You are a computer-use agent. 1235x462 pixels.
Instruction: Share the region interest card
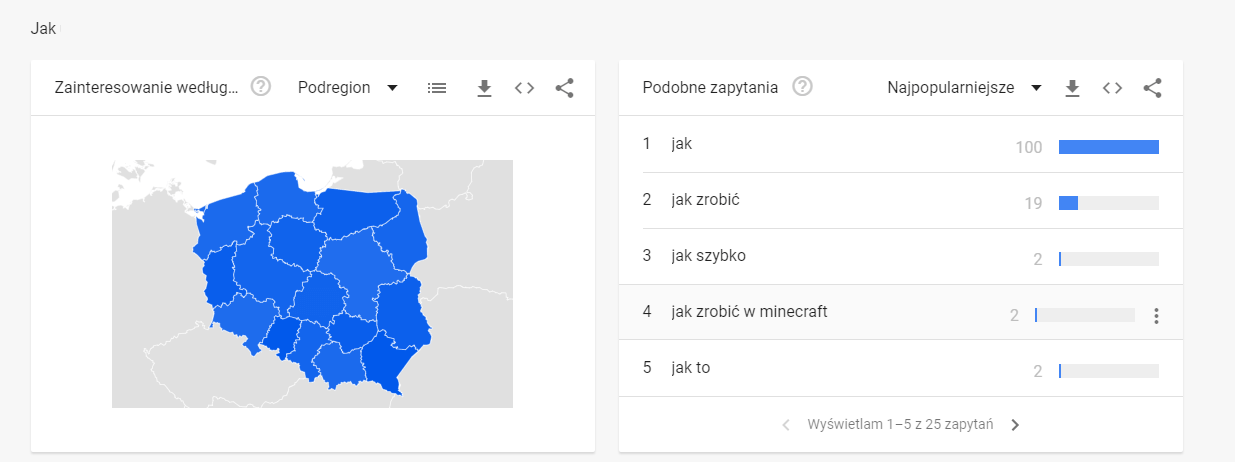coord(564,88)
